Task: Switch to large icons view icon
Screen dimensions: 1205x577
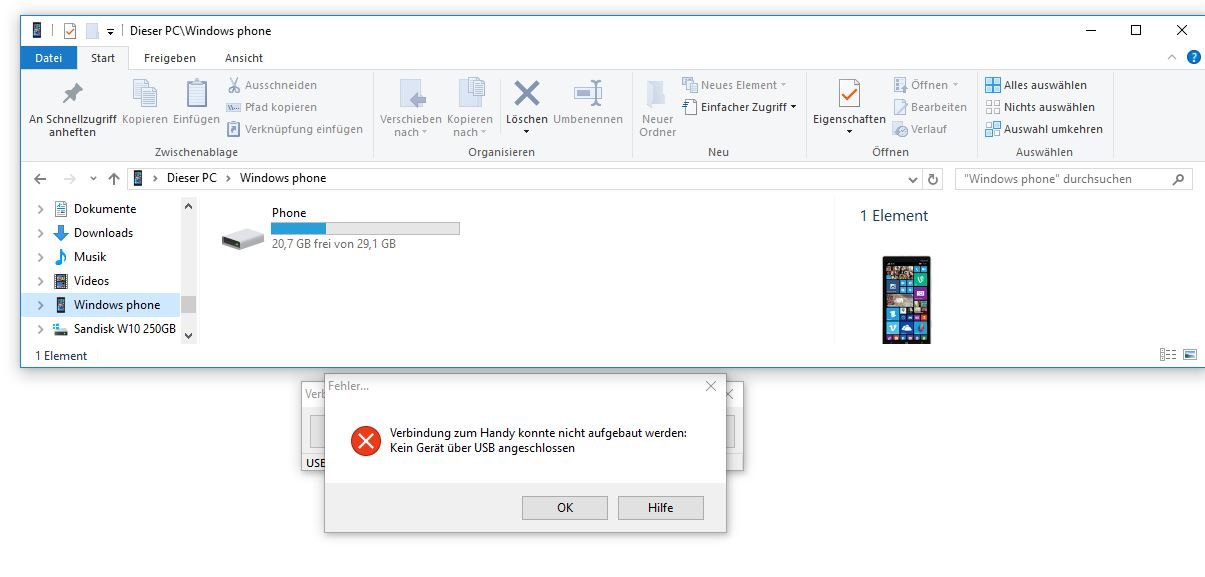Action: 1190,355
